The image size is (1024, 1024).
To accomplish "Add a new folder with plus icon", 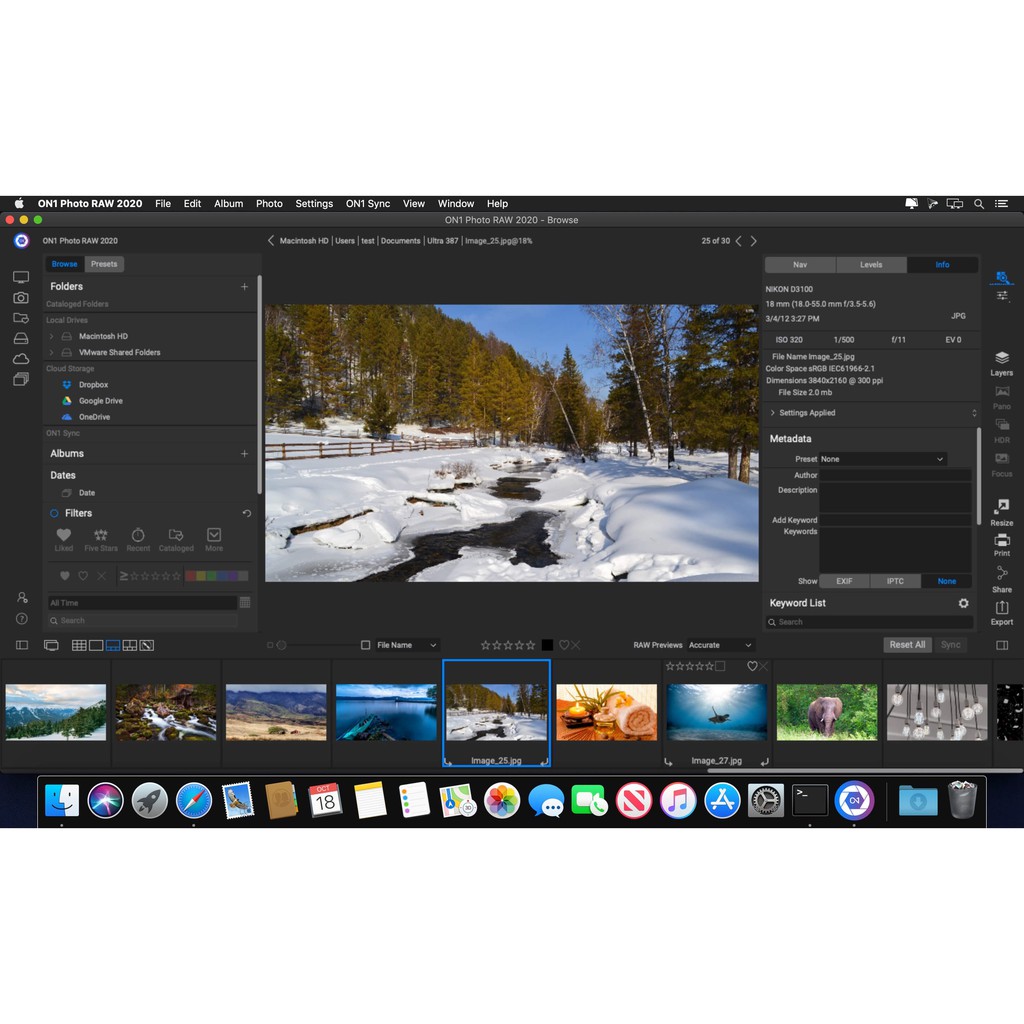I will tap(244, 287).
